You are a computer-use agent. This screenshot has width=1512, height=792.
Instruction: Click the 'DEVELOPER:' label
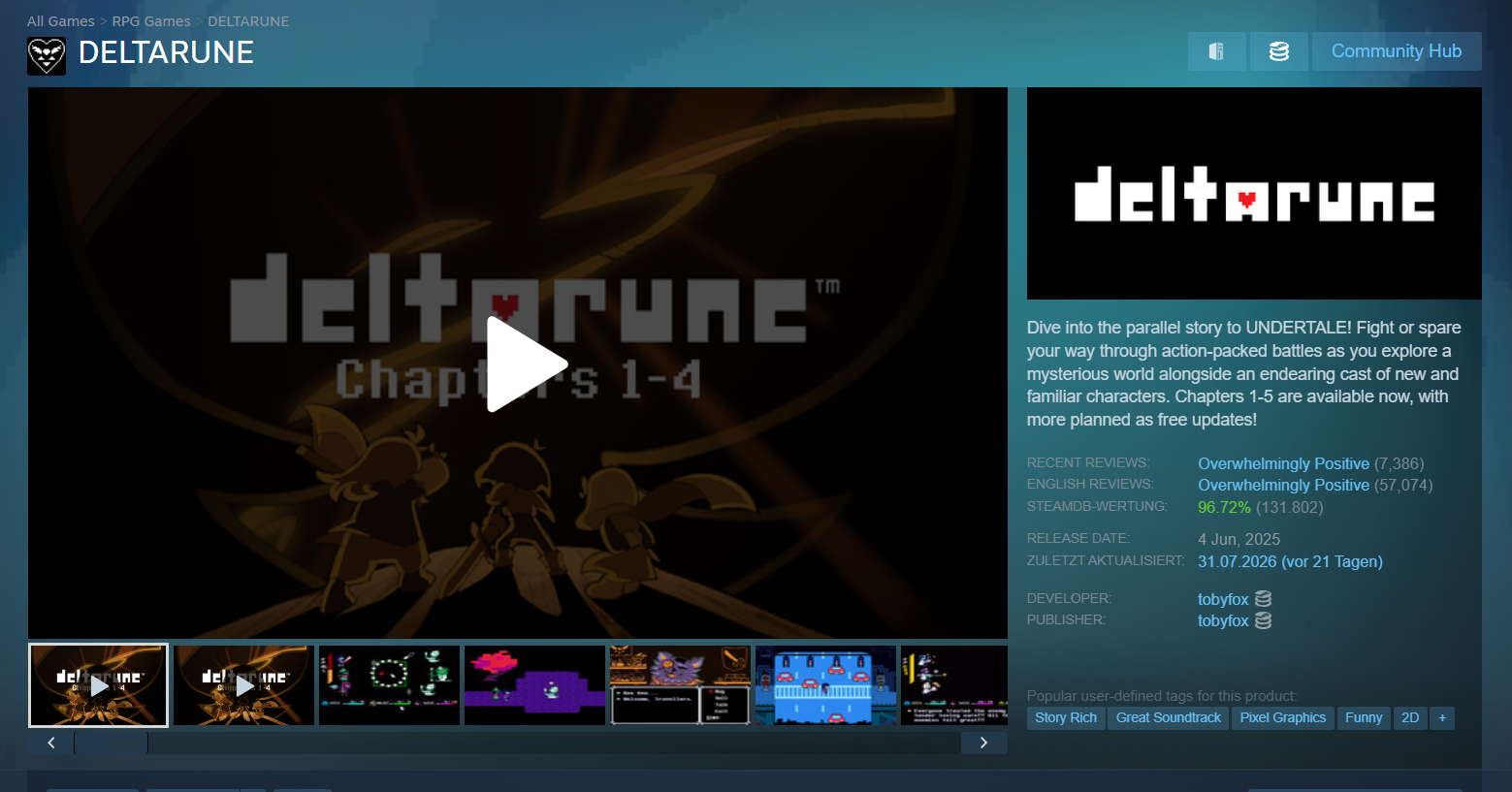click(x=1069, y=598)
